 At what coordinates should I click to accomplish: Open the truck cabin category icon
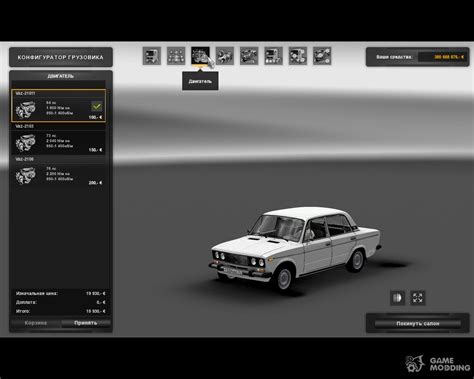[152, 56]
